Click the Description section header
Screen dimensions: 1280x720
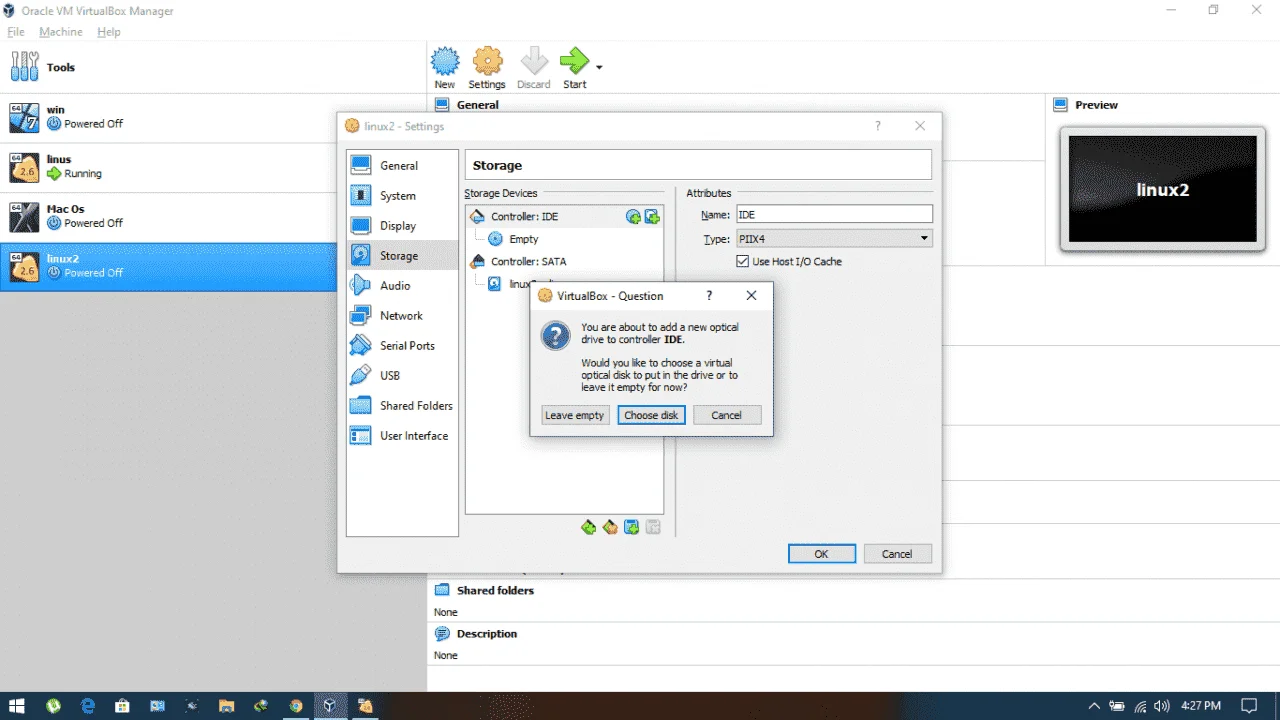click(487, 634)
